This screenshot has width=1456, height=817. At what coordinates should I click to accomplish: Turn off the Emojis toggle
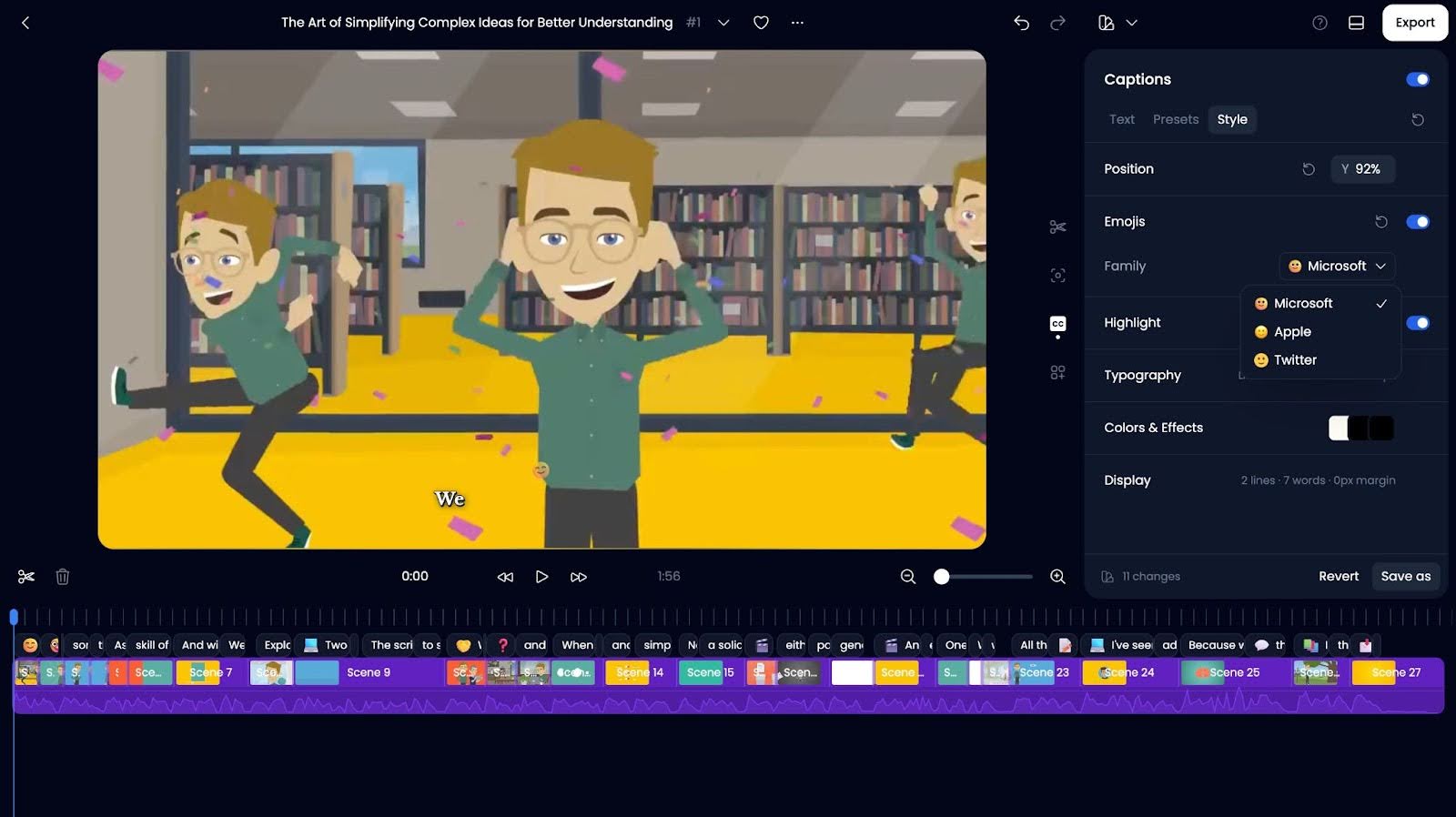1417,222
